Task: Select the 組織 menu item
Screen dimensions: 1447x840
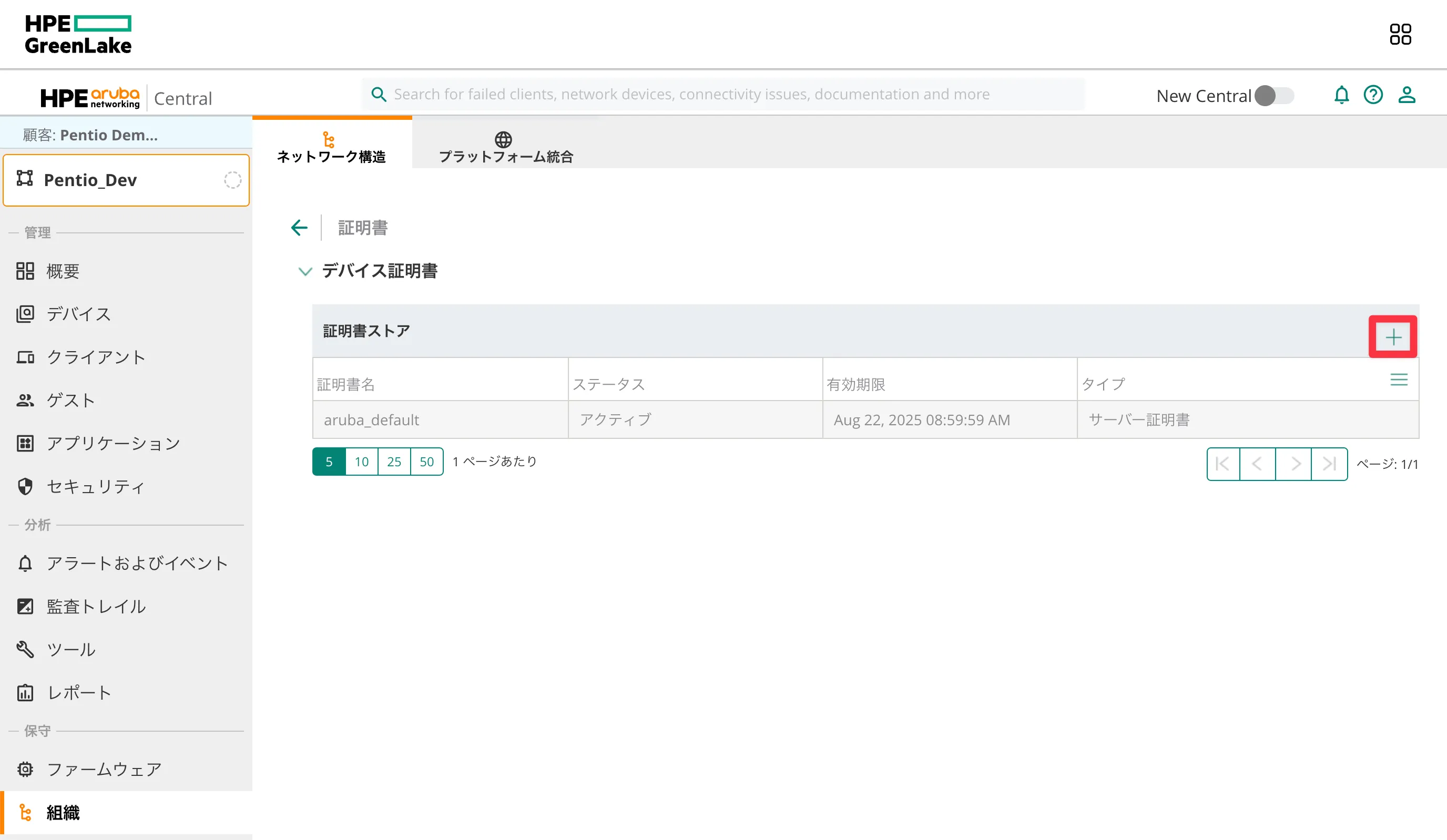Action: [63, 813]
